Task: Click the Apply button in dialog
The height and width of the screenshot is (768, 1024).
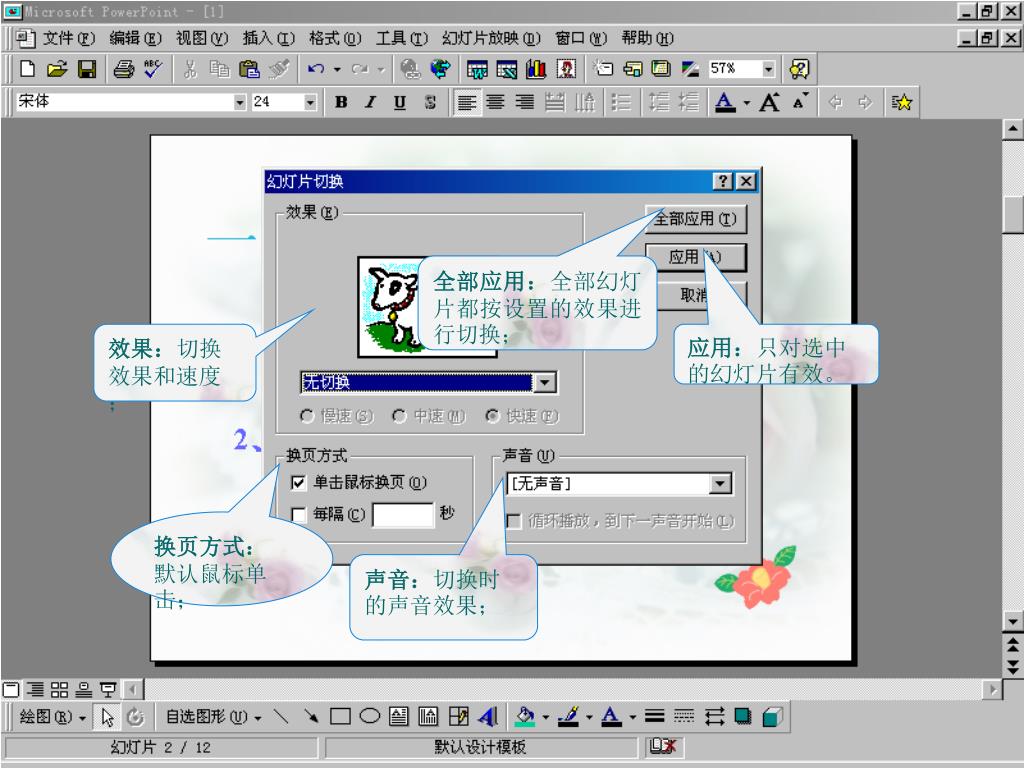Action: 696,257
